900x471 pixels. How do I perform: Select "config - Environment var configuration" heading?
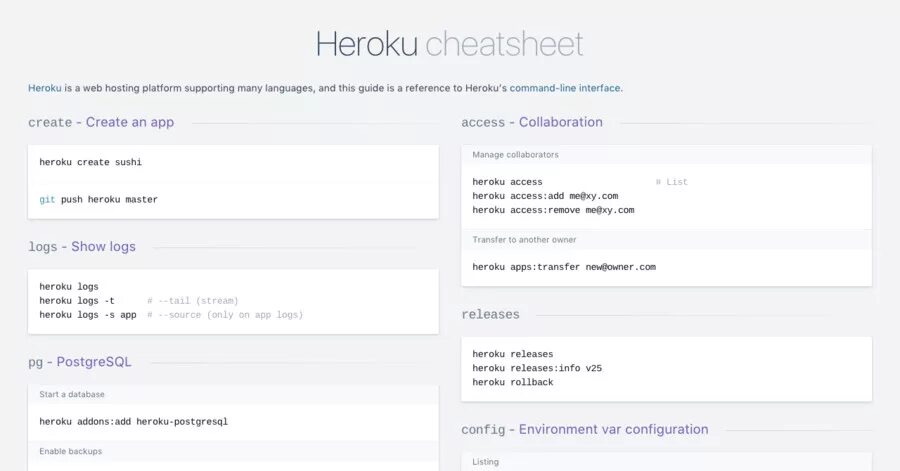click(585, 429)
